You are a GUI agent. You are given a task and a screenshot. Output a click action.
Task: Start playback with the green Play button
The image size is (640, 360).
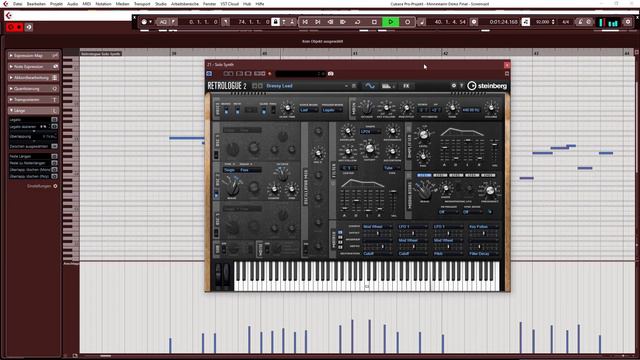click(390, 22)
